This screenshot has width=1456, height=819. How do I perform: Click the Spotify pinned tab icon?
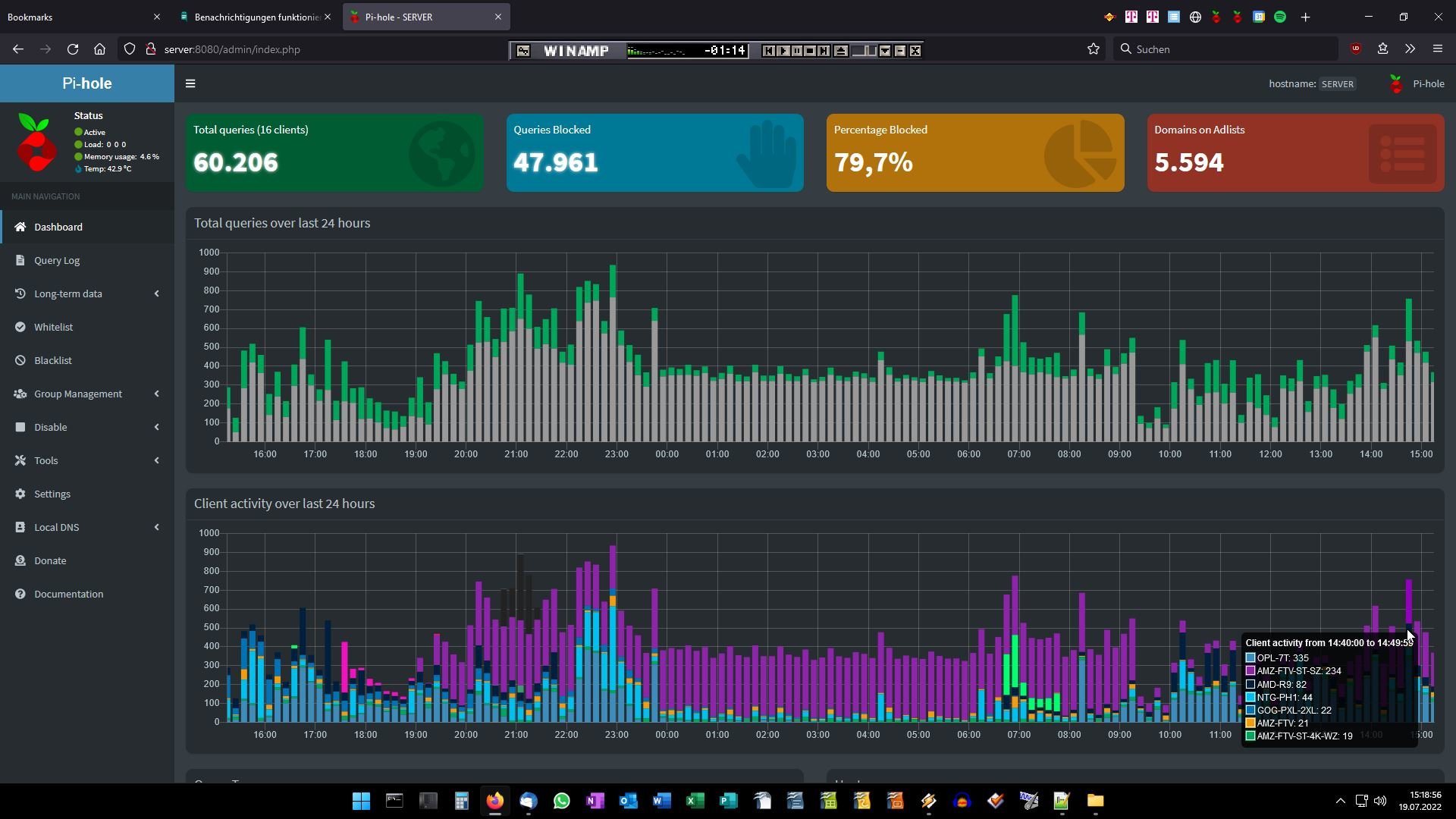[1280, 17]
